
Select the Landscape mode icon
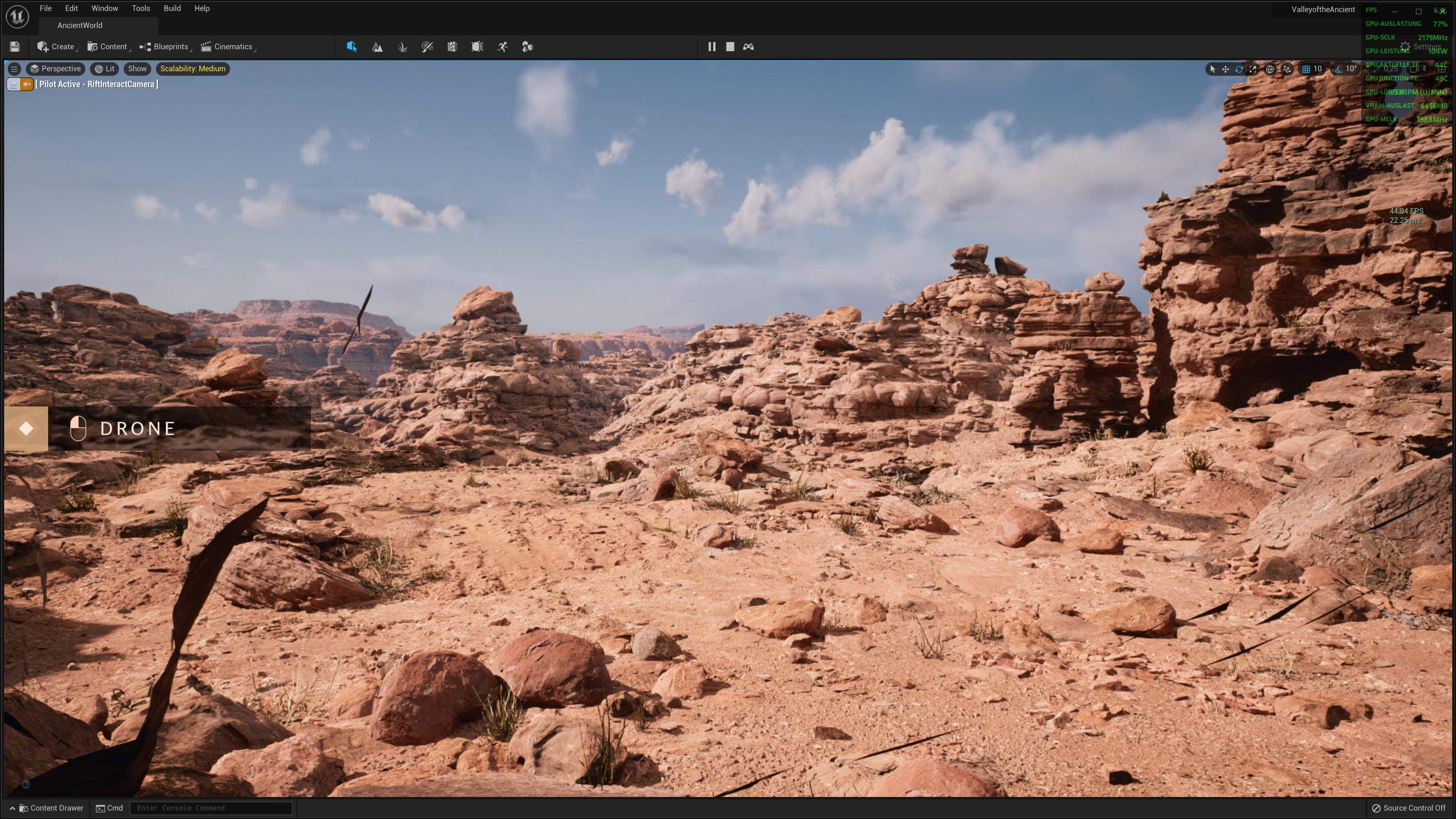(377, 47)
